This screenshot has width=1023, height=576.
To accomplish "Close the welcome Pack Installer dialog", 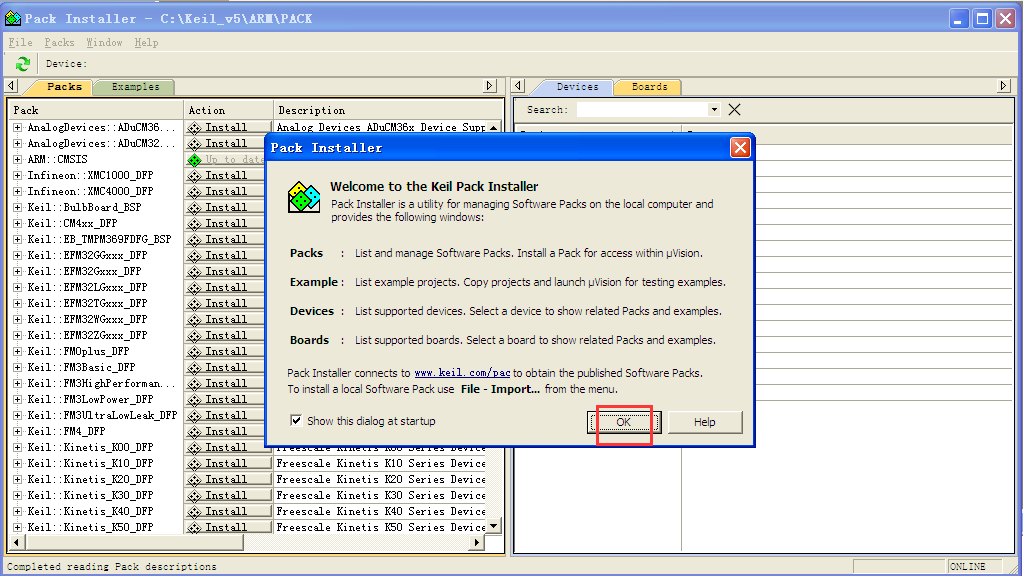I will (740, 148).
